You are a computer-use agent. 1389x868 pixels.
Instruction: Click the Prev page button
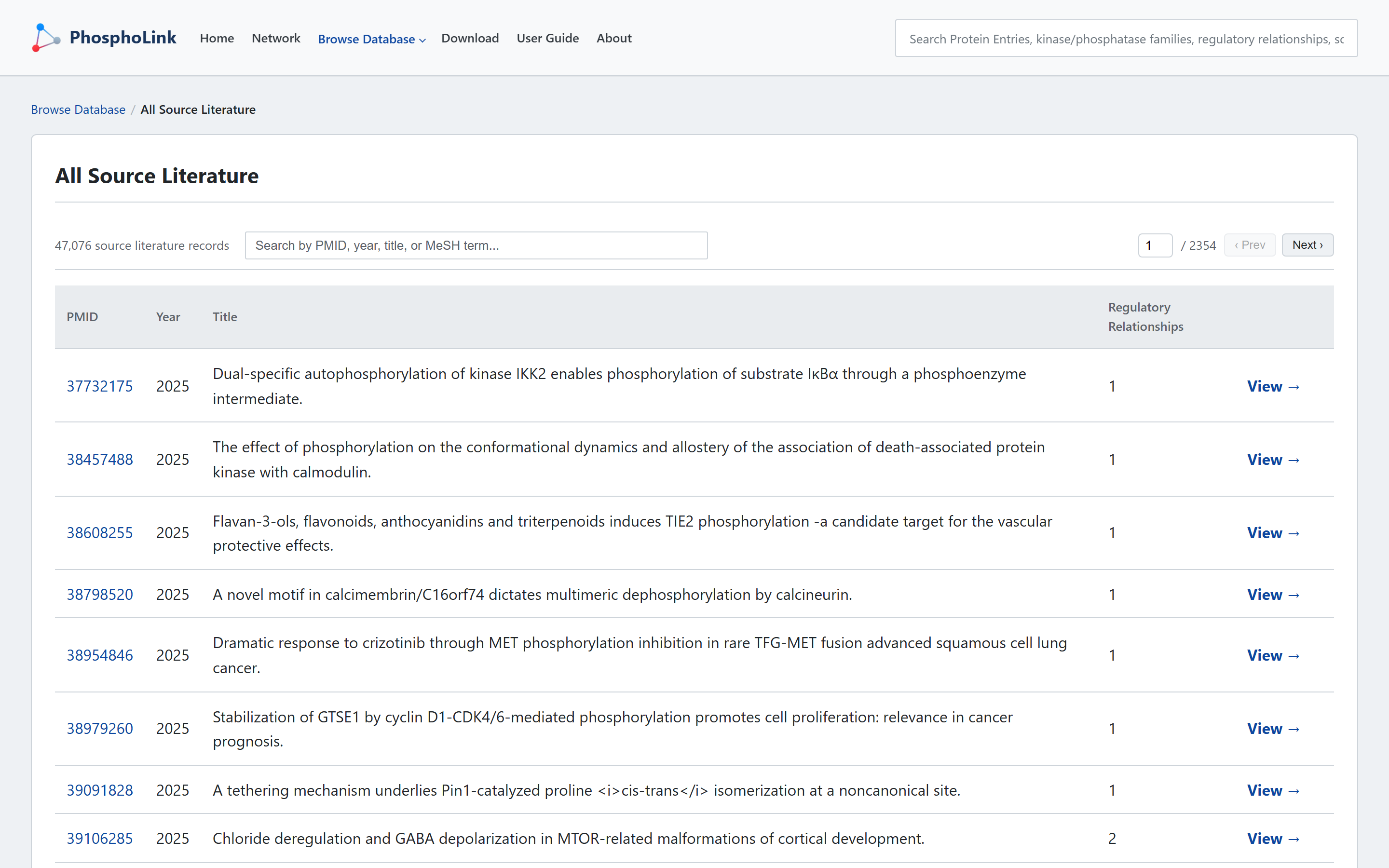[x=1249, y=245]
